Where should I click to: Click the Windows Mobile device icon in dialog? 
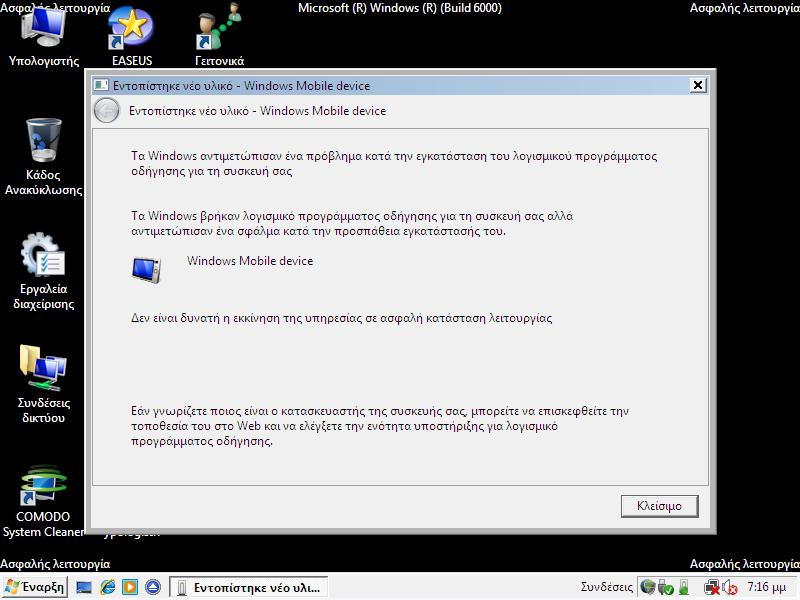pos(146,269)
